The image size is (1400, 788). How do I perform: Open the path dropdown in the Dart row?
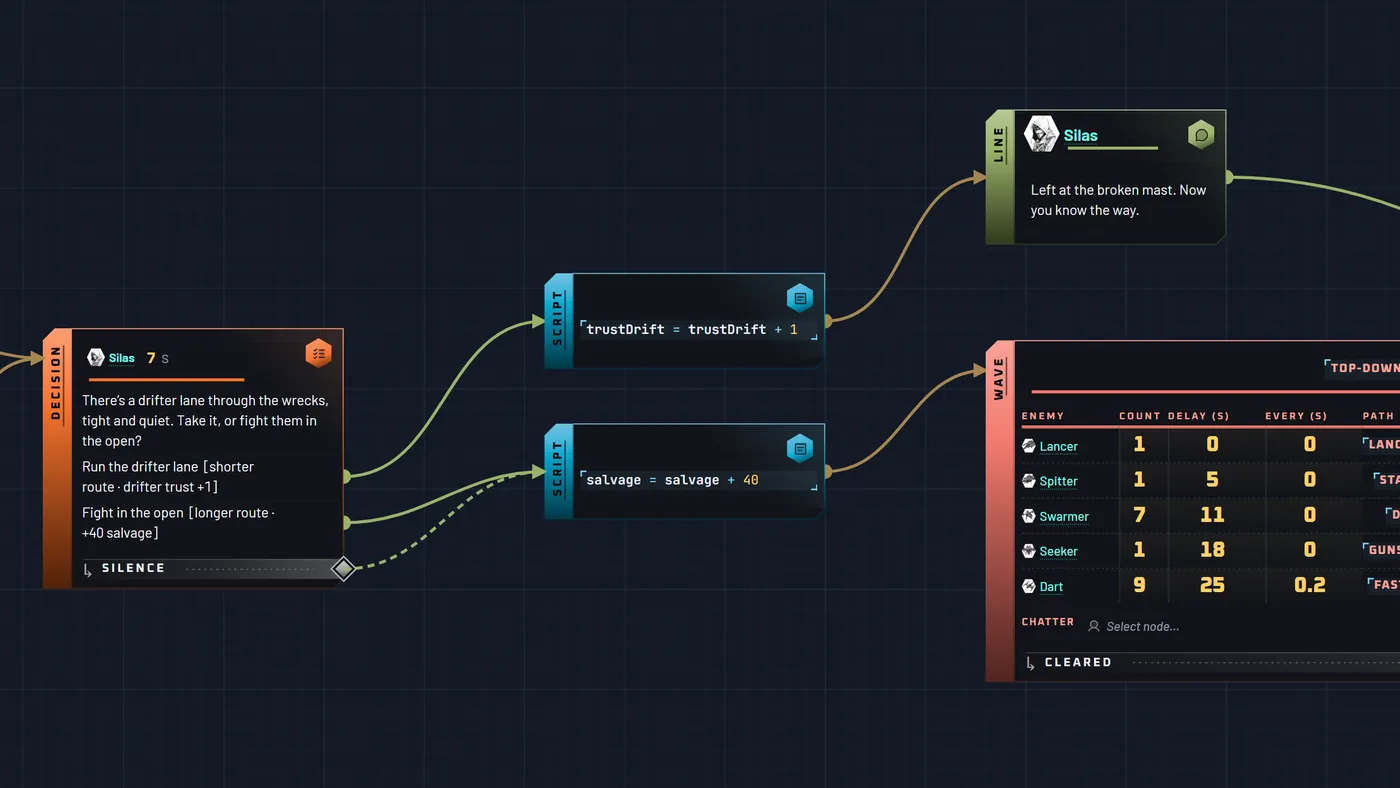click(1384, 584)
